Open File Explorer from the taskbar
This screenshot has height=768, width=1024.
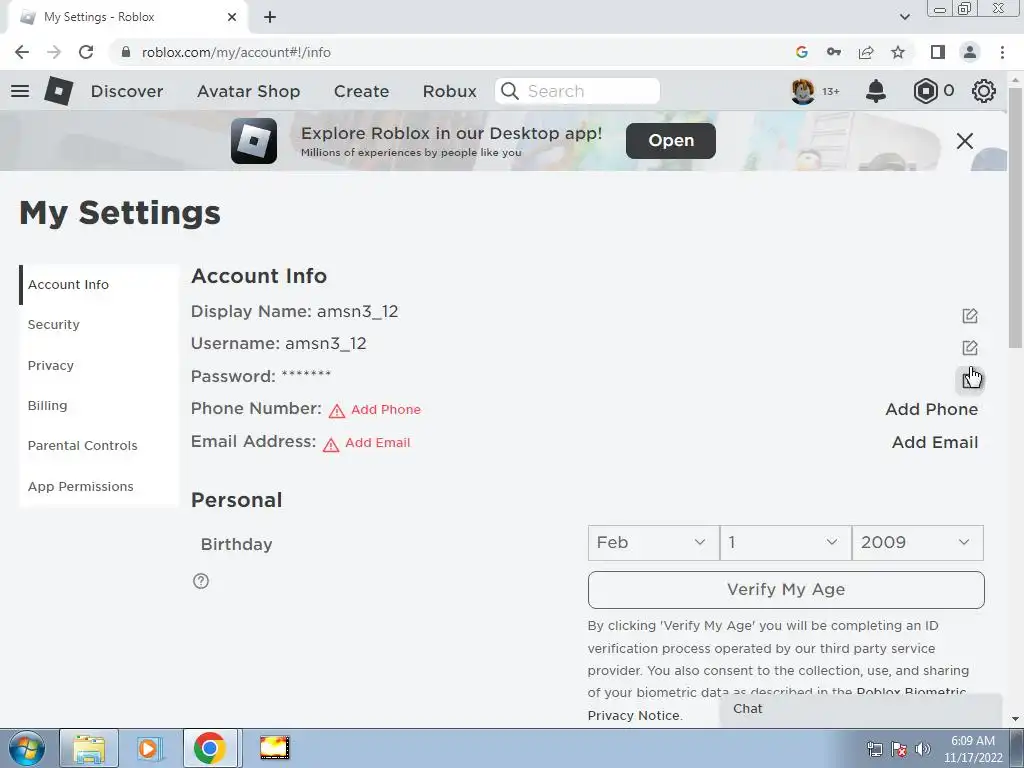[x=89, y=748]
